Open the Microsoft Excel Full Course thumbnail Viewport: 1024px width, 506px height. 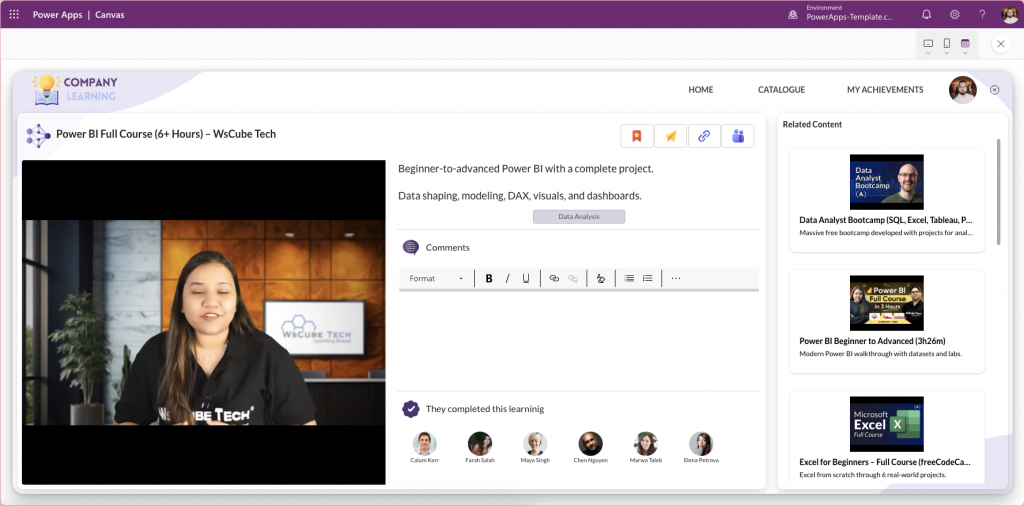click(887, 424)
